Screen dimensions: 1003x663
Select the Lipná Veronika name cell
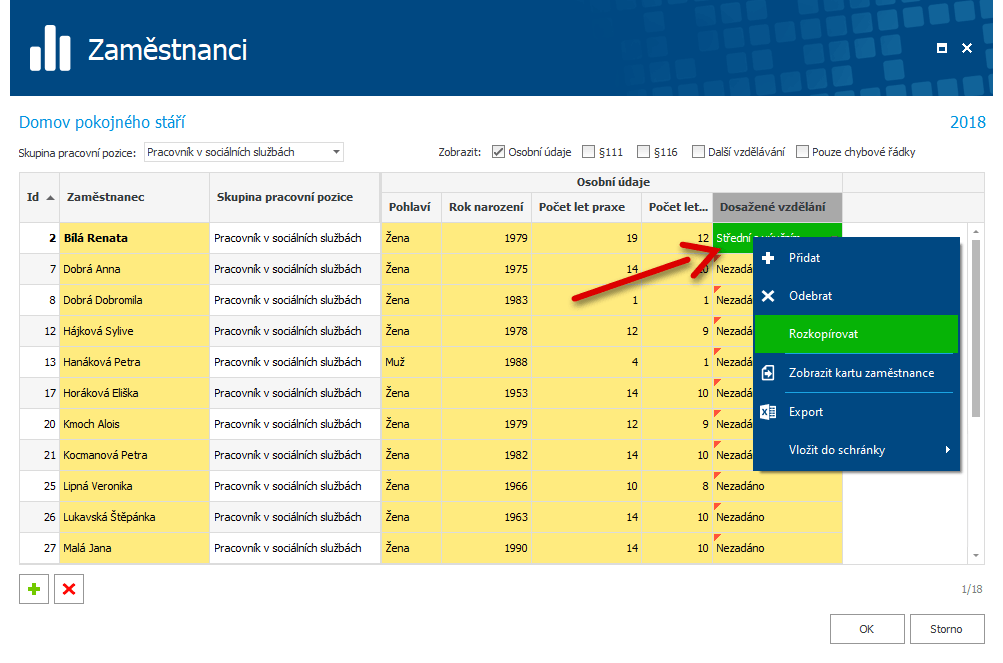[x=134, y=486]
